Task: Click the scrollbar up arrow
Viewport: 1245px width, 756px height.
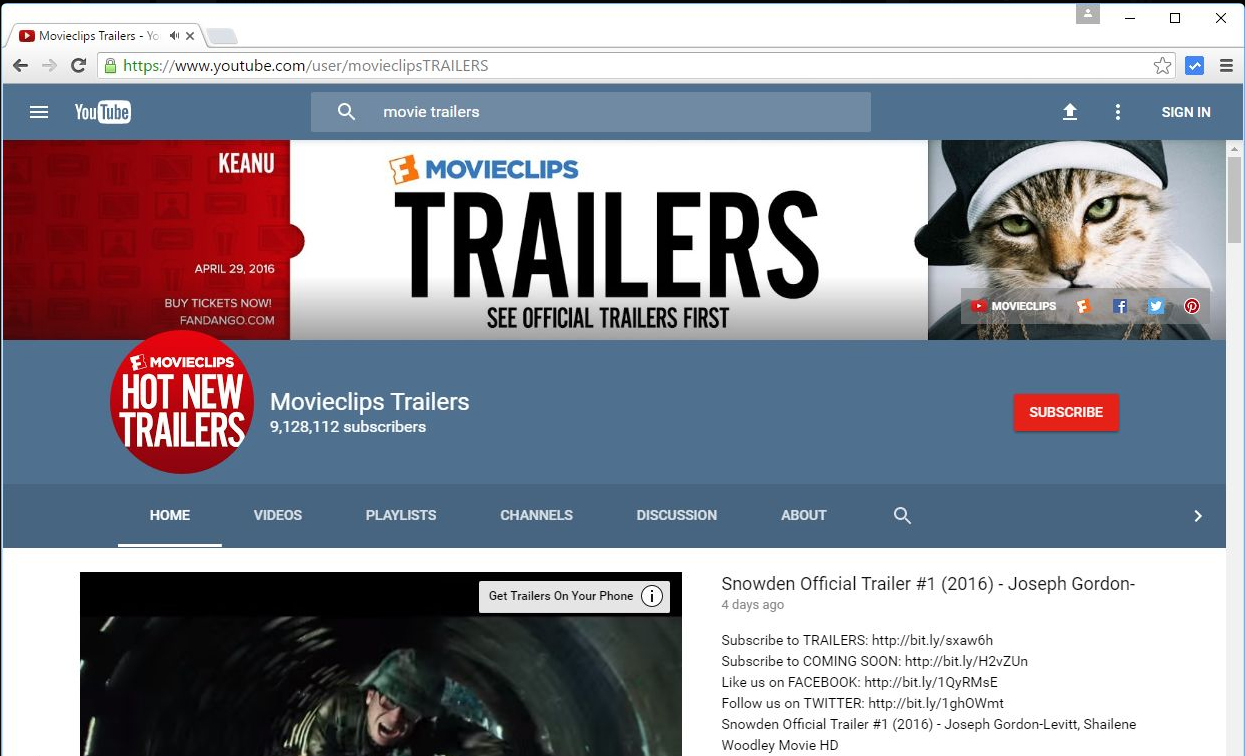Action: click(1235, 148)
